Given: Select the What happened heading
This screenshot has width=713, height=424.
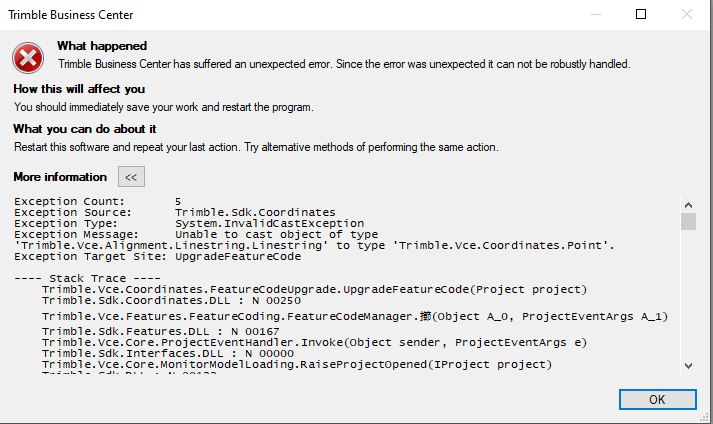Looking at the screenshot, I should pyautogui.click(x=102, y=46).
